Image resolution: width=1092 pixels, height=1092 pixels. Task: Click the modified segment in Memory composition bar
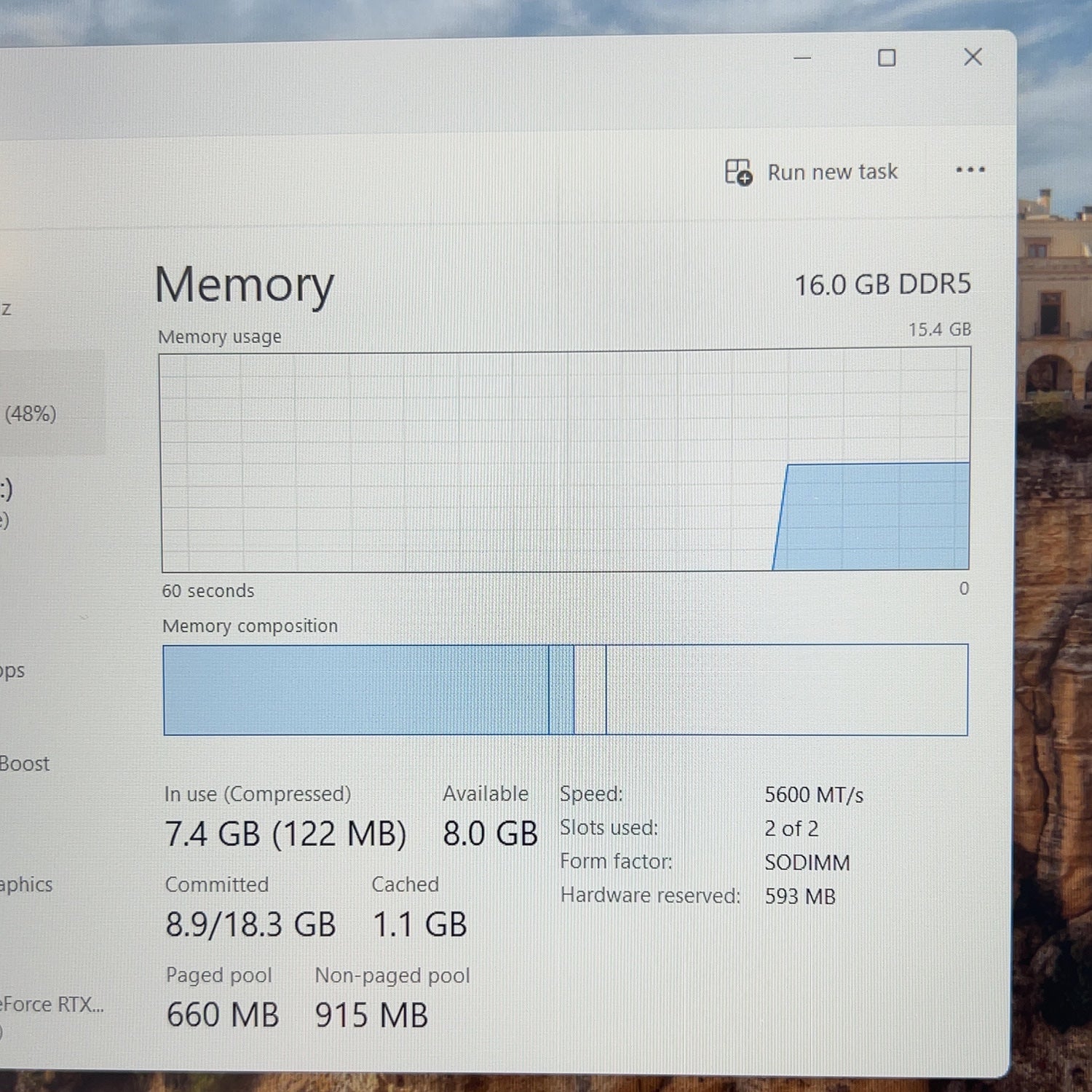561,689
